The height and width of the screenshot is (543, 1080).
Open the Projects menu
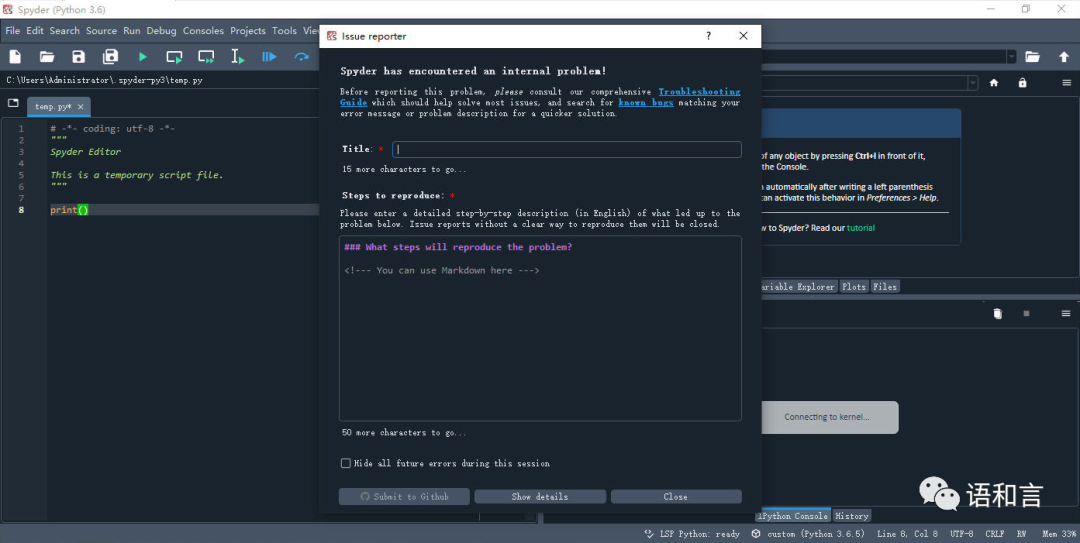point(248,30)
